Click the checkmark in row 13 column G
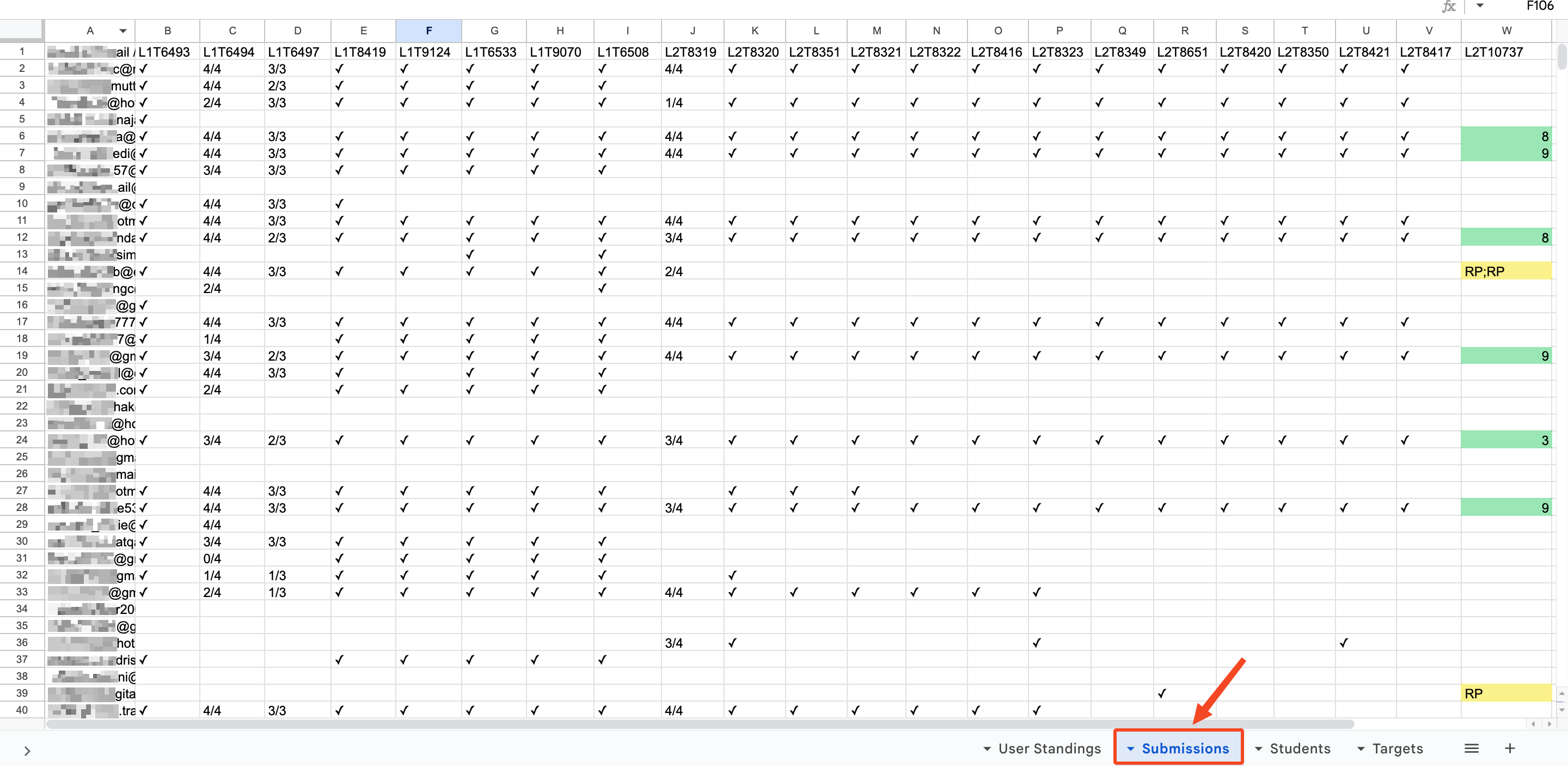Image resolution: width=1568 pixels, height=767 pixels. pos(469,254)
